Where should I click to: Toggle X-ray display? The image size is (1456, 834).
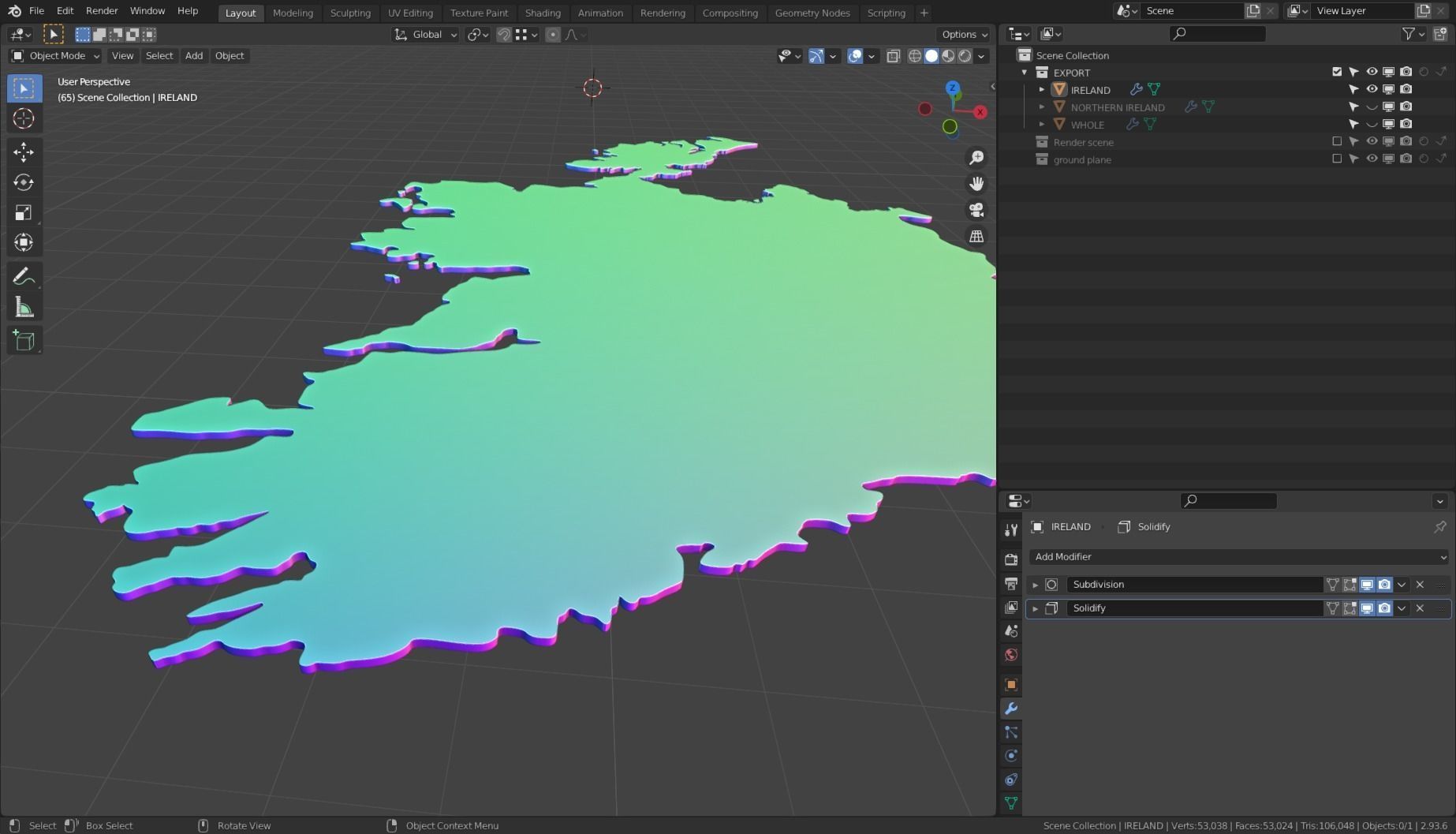click(894, 56)
